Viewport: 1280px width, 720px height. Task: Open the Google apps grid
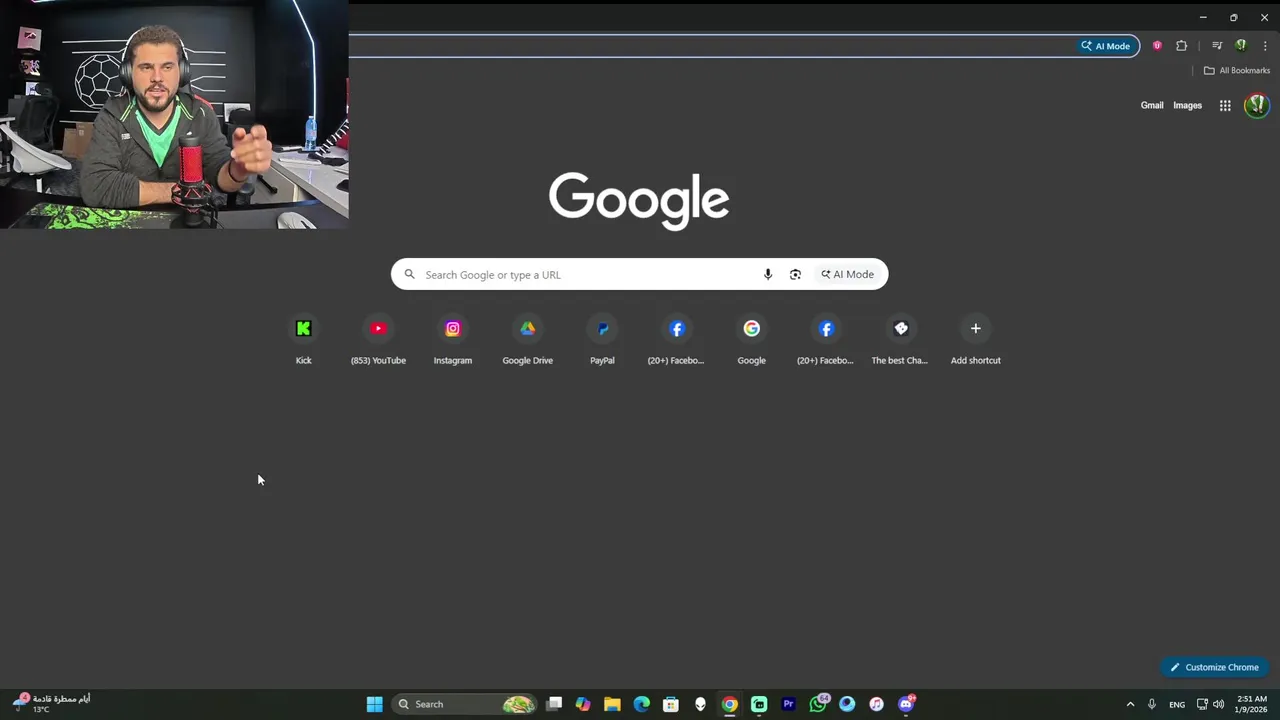[x=1225, y=105]
